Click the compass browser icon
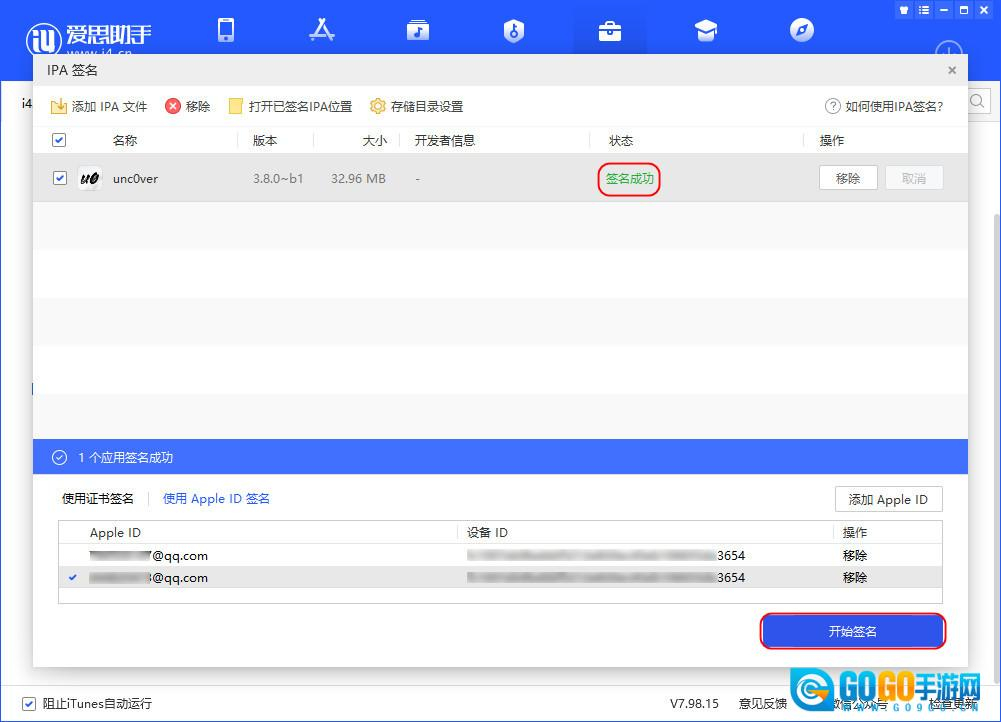 [802, 30]
